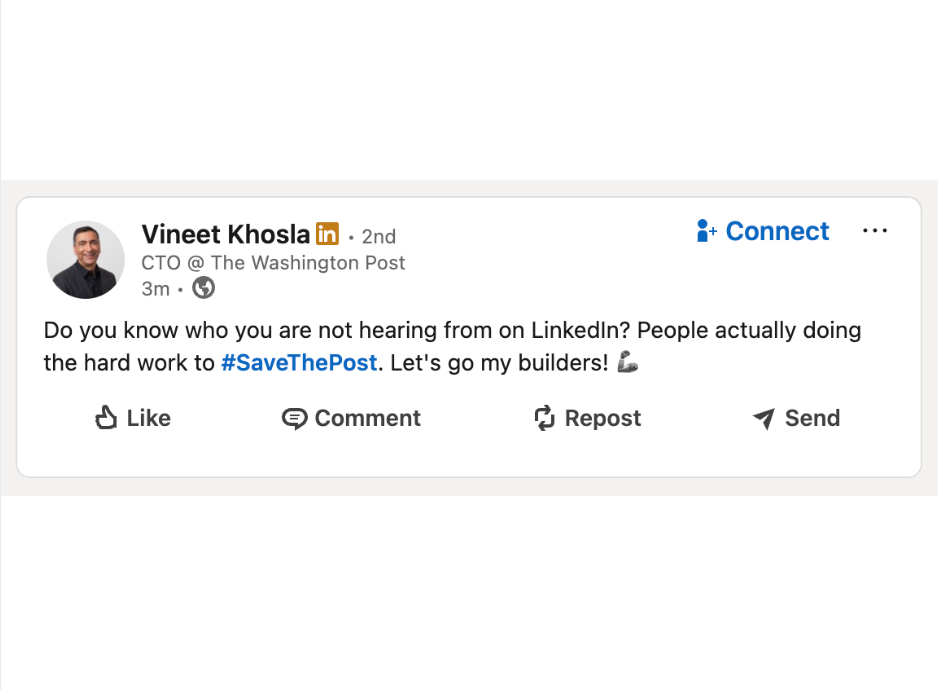This screenshot has width=938, height=690.
Task: Click the Like thumbs-up icon
Action: tap(106, 418)
